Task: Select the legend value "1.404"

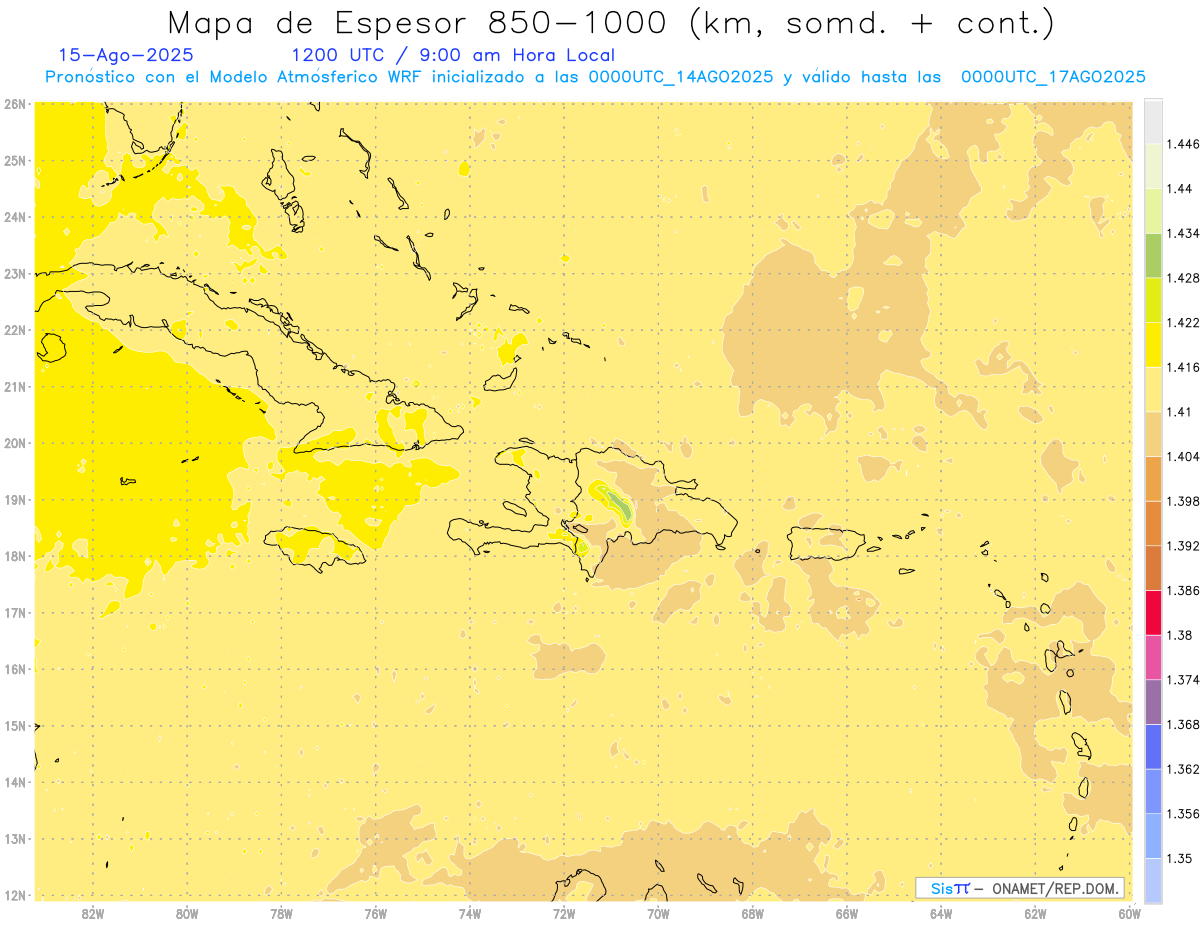Action: (1182, 456)
